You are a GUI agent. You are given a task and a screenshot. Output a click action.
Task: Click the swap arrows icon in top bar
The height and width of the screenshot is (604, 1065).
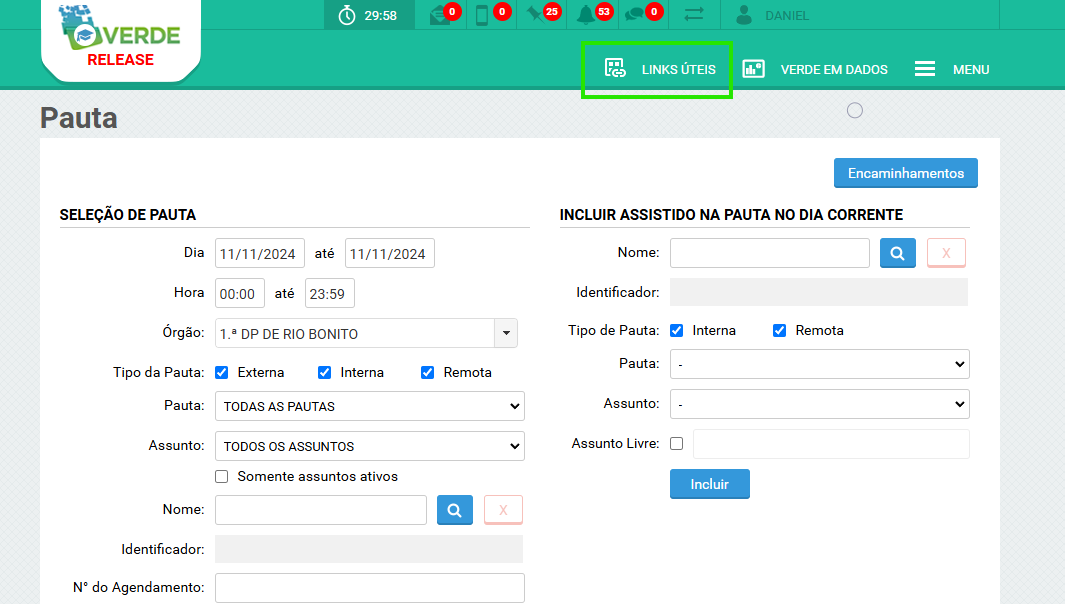click(x=693, y=15)
